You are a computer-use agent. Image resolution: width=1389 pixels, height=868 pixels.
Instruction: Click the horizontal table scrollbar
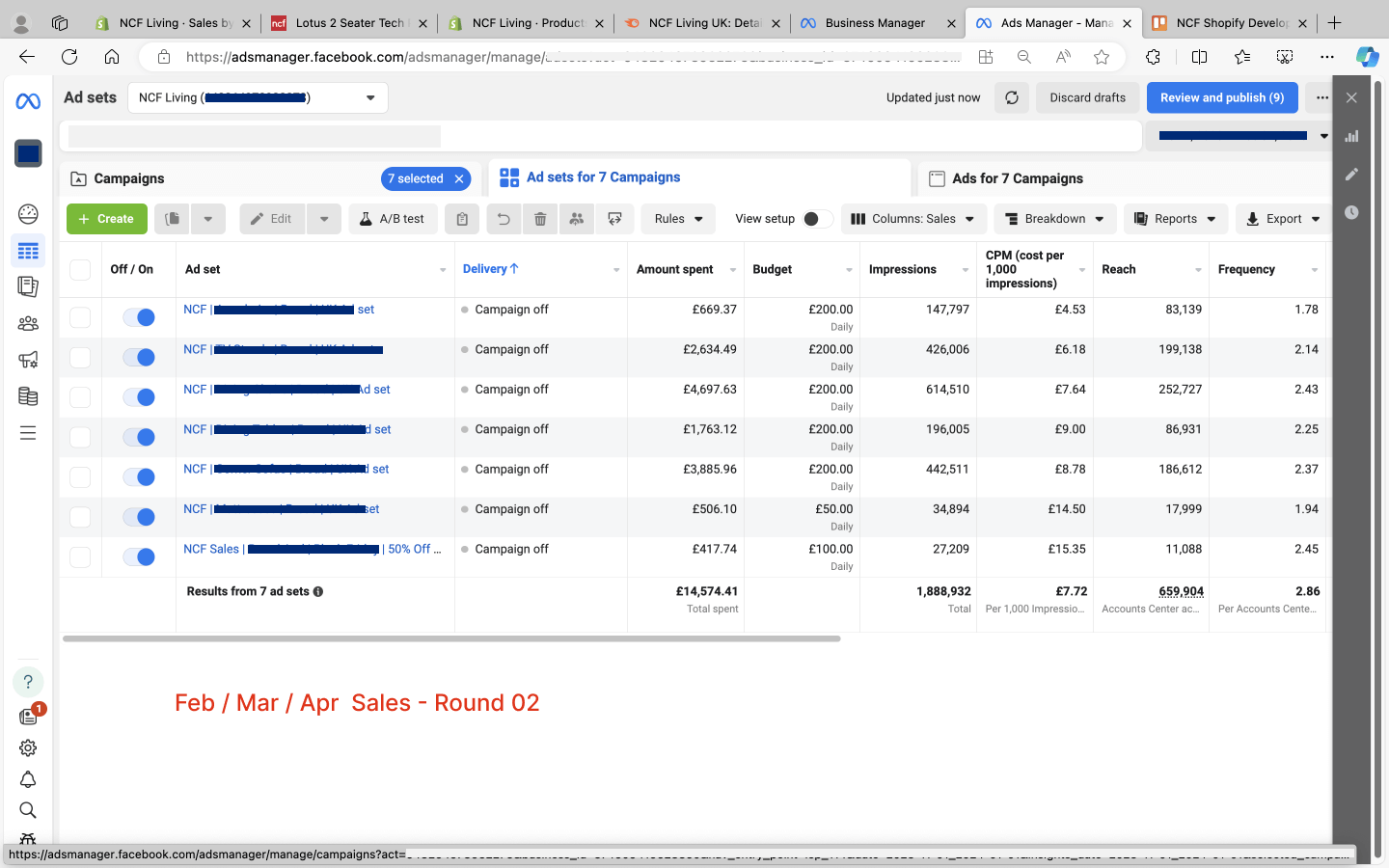coord(451,638)
